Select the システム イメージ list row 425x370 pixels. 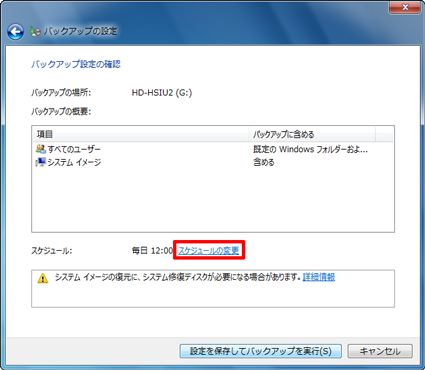pyautogui.click(x=213, y=162)
